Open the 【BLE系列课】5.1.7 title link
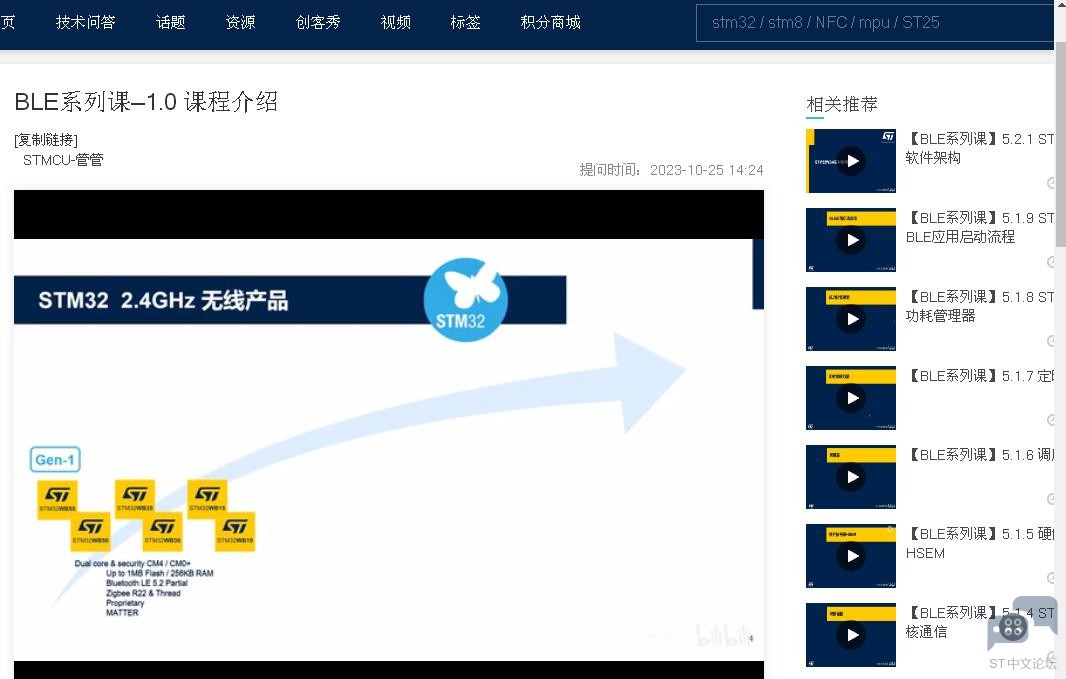1066x679 pixels. (x=980, y=376)
